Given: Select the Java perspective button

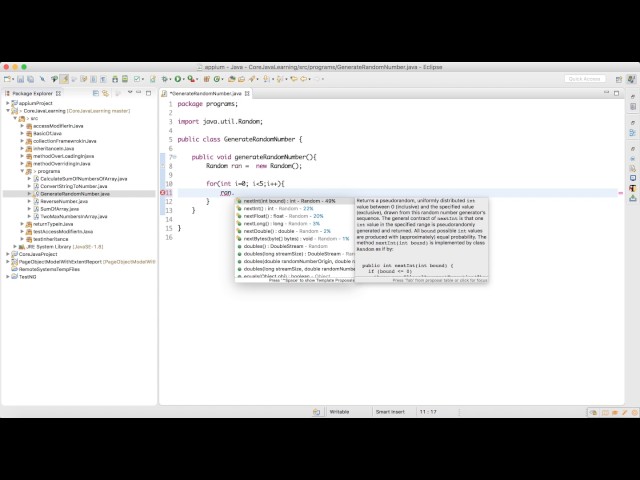Looking at the screenshot, I should 631,79.
